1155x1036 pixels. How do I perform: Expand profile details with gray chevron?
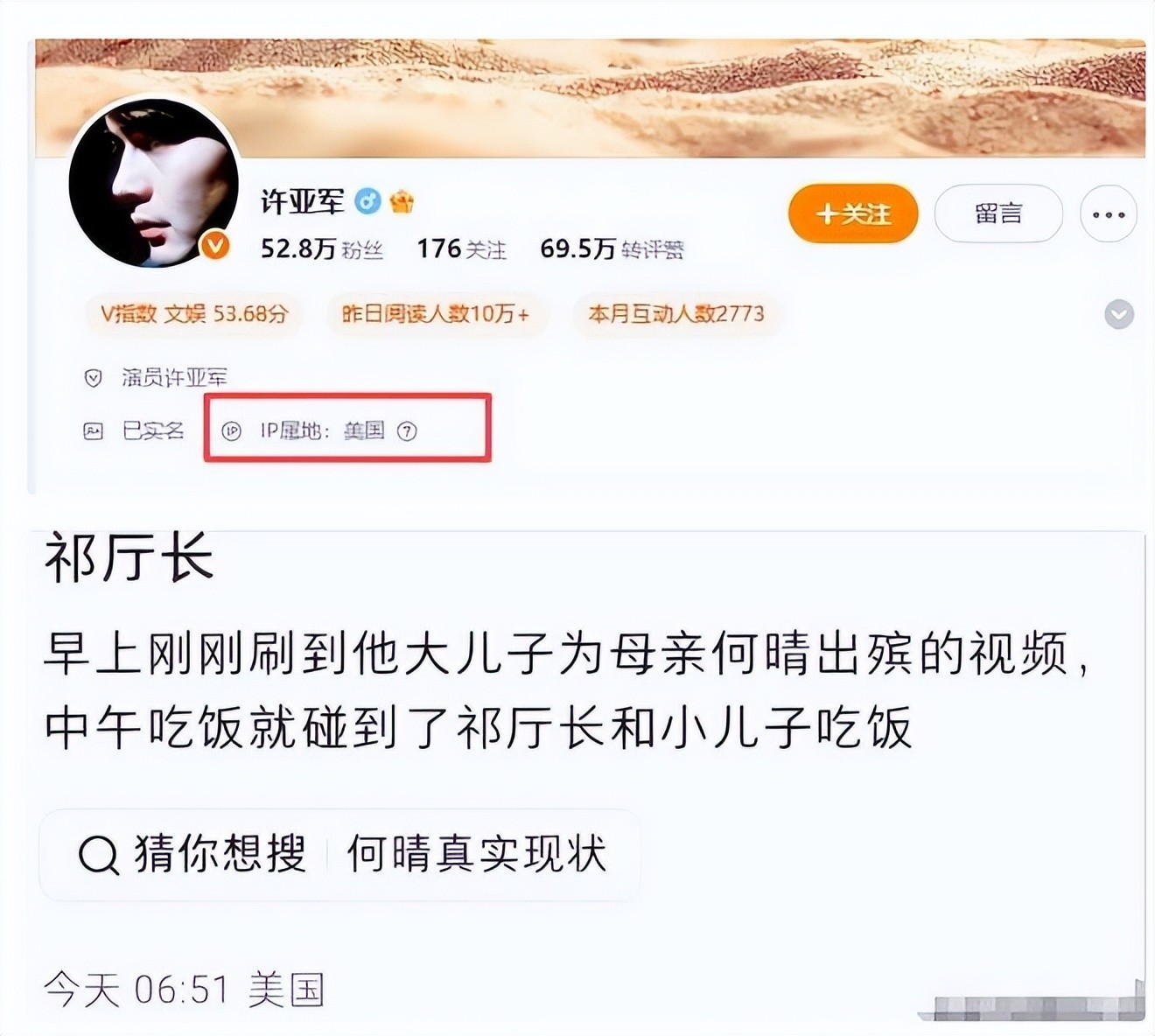[x=1119, y=314]
